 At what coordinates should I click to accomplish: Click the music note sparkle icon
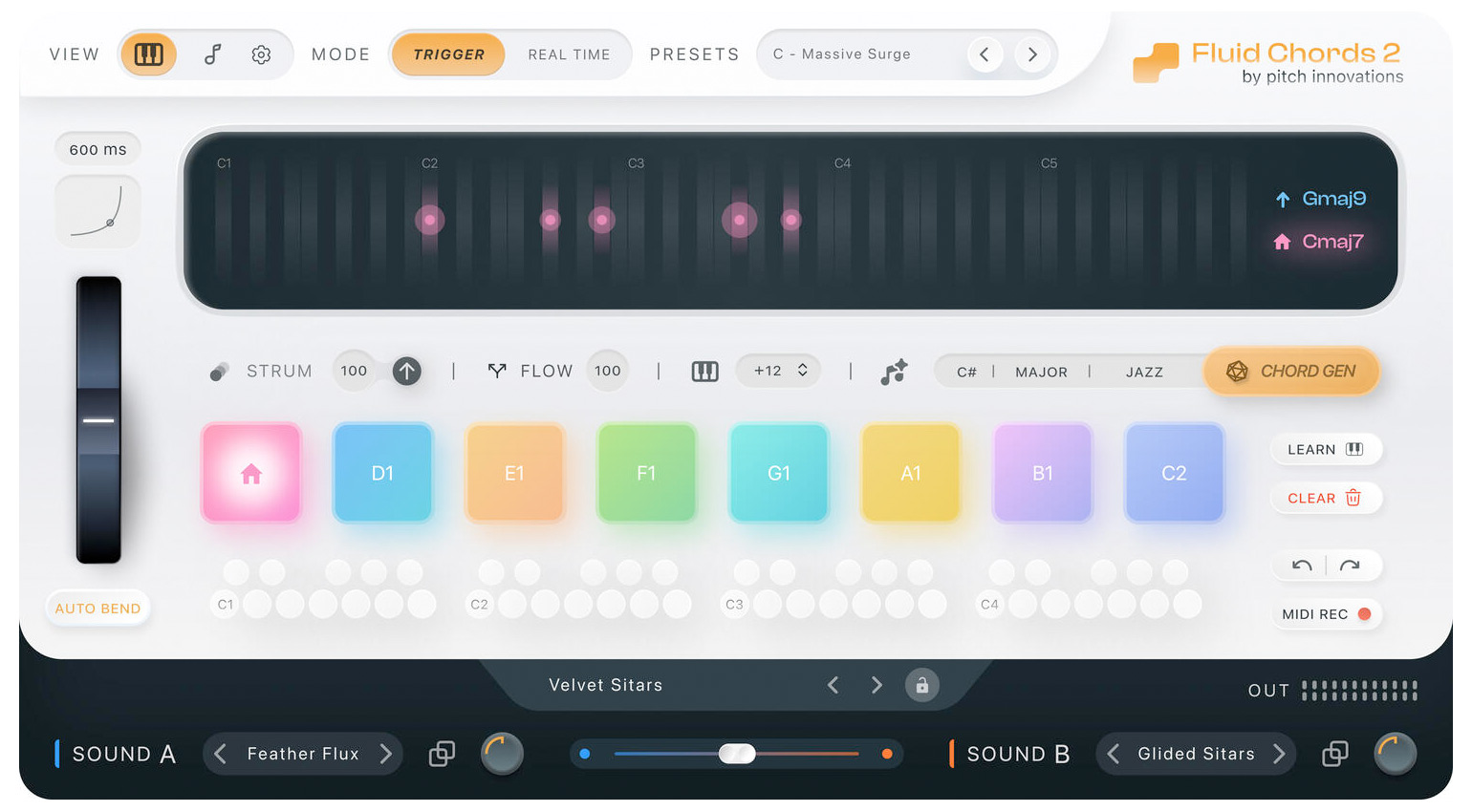click(x=894, y=372)
